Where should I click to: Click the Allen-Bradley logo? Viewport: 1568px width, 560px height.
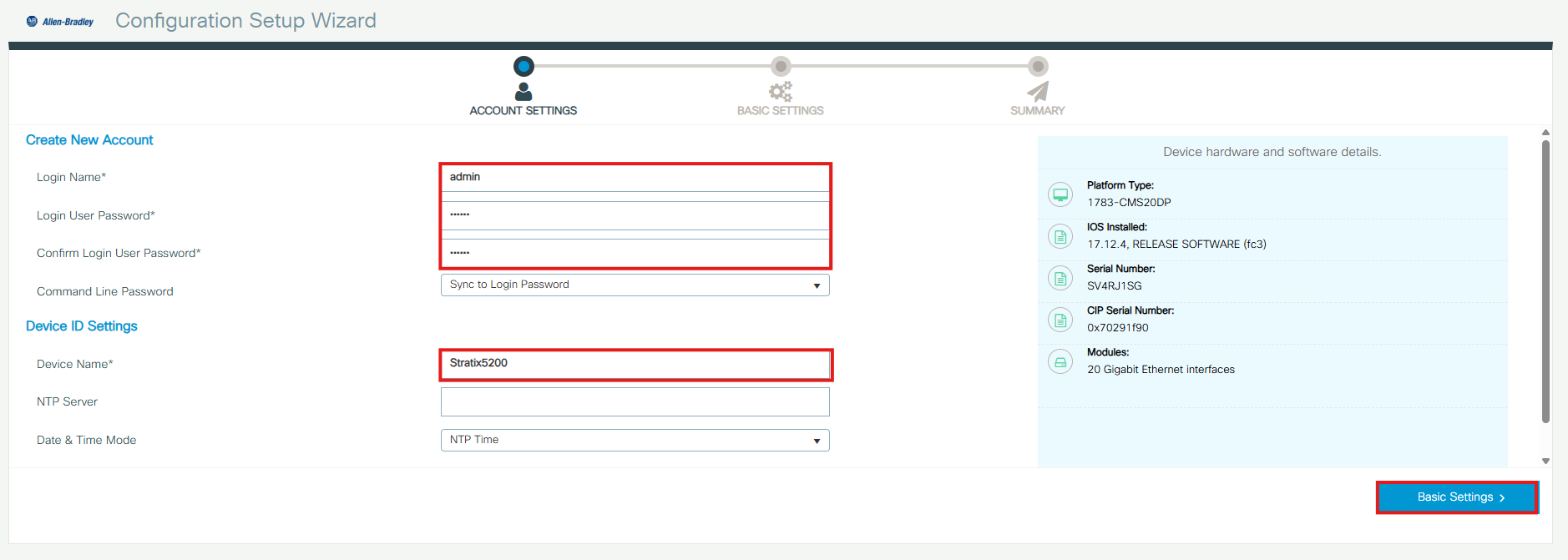[x=60, y=22]
